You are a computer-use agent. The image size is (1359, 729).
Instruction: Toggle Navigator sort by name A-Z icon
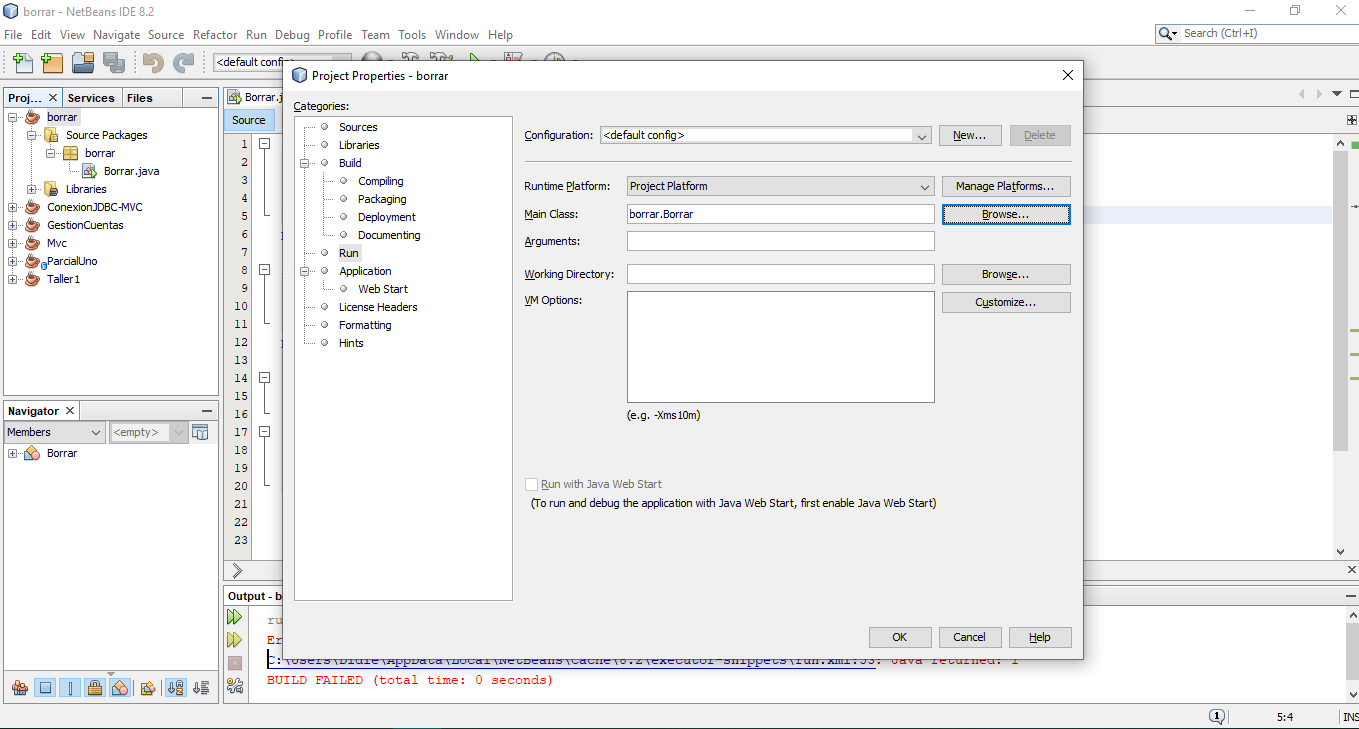[x=175, y=688]
